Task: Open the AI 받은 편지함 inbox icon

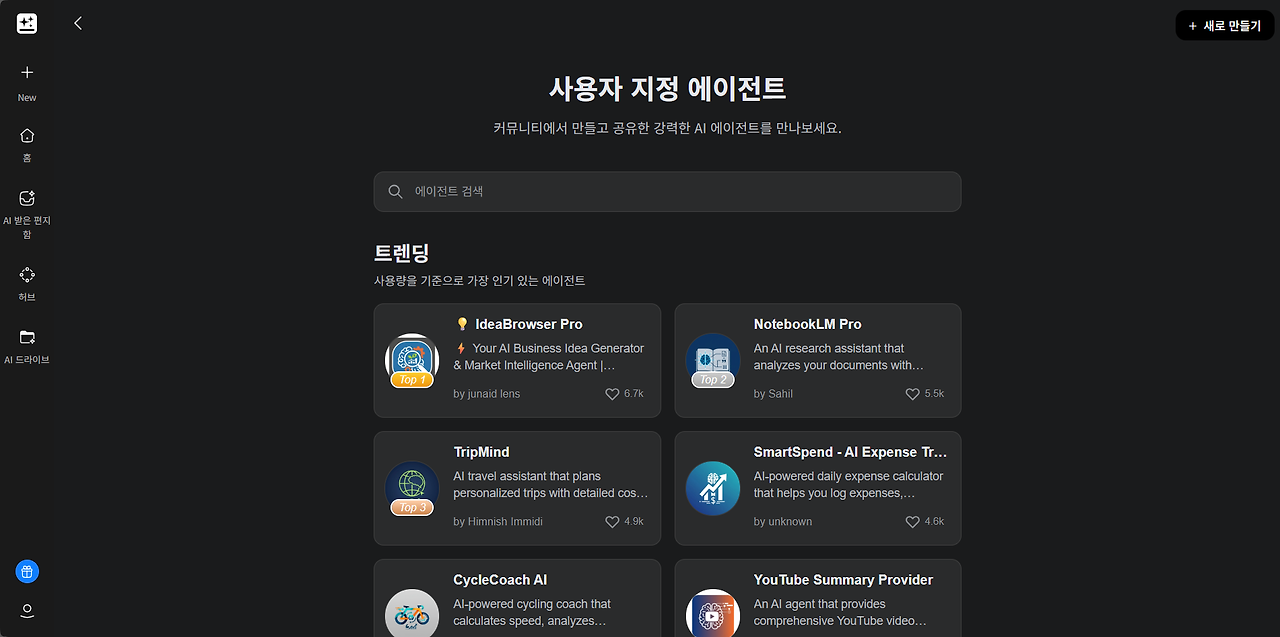Action: (x=27, y=198)
